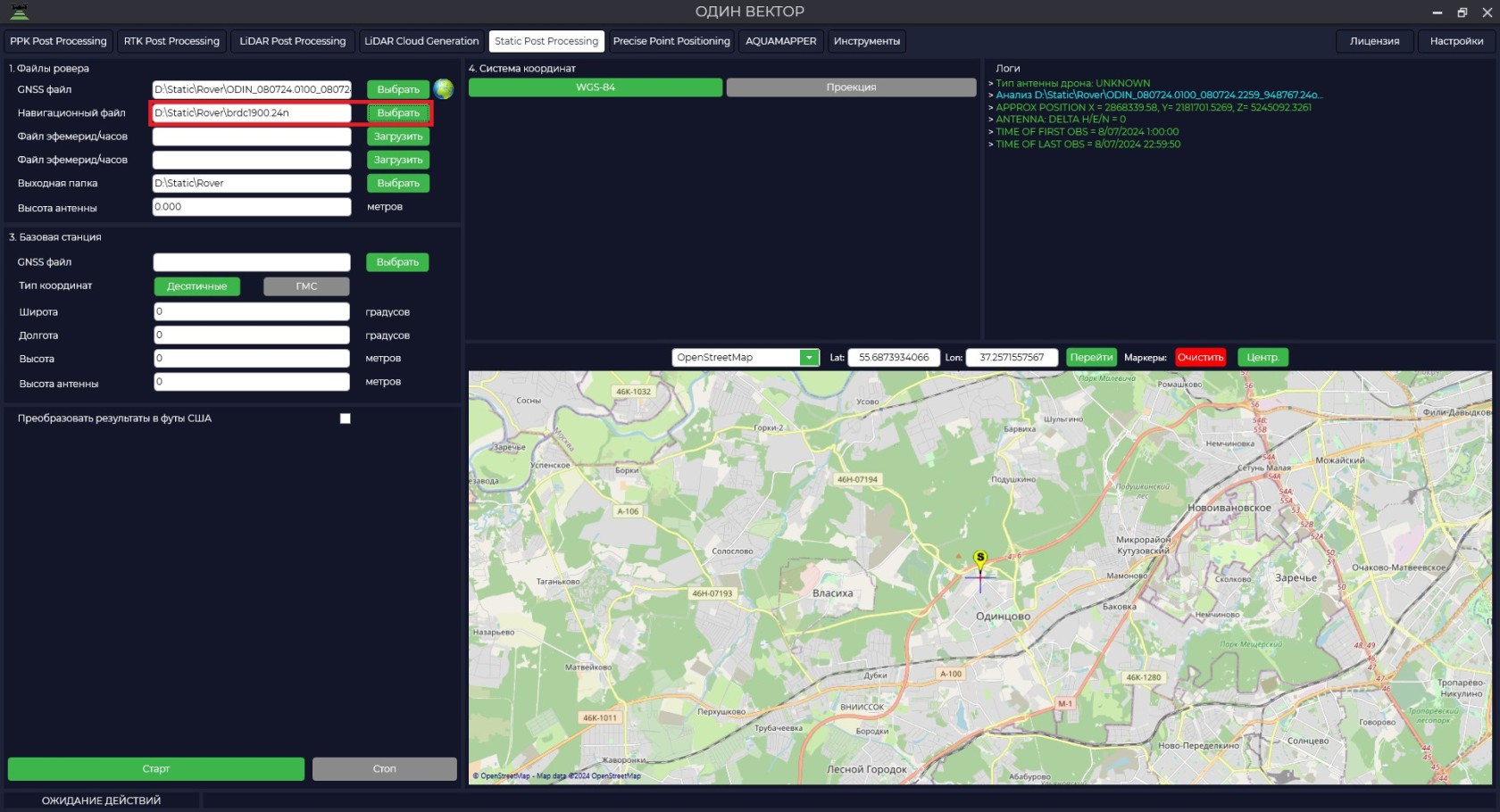
Task: Click base station GNSS file field
Action: pyautogui.click(x=252, y=262)
